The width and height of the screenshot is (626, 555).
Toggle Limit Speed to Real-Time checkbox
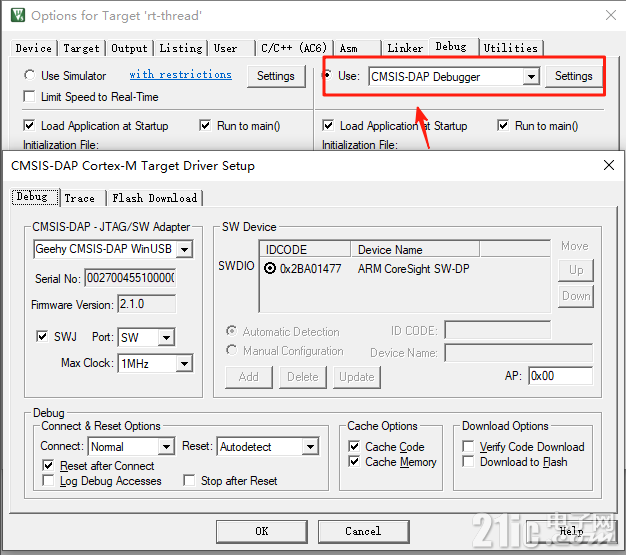click(x=29, y=97)
